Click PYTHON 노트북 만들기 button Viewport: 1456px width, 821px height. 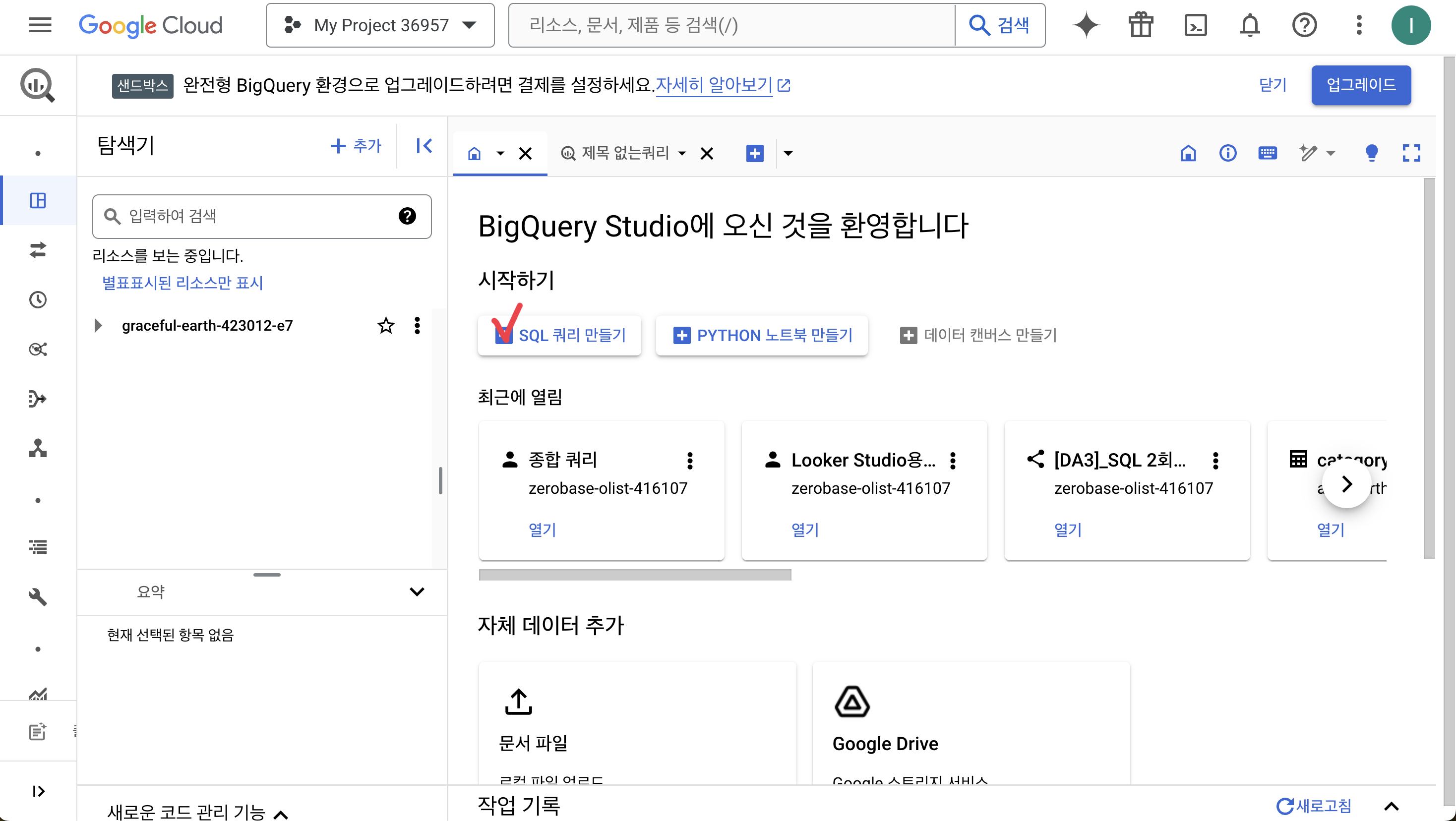click(x=761, y=336)
